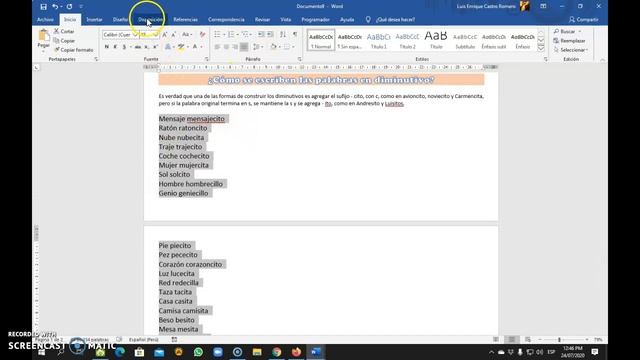Viewport: 640px width, 360px height.
Task: Switch to print layout view in status bar
Action: pos(512,340)
